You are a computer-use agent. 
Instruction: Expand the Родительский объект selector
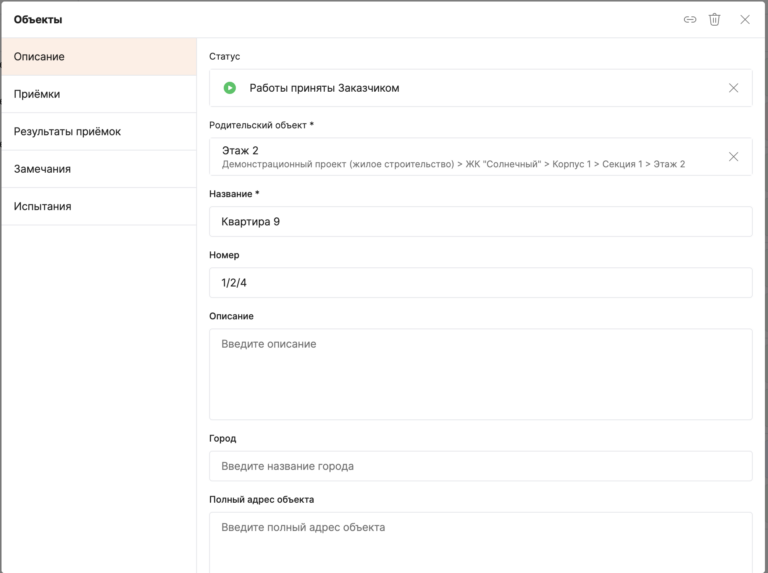(470, 150)
